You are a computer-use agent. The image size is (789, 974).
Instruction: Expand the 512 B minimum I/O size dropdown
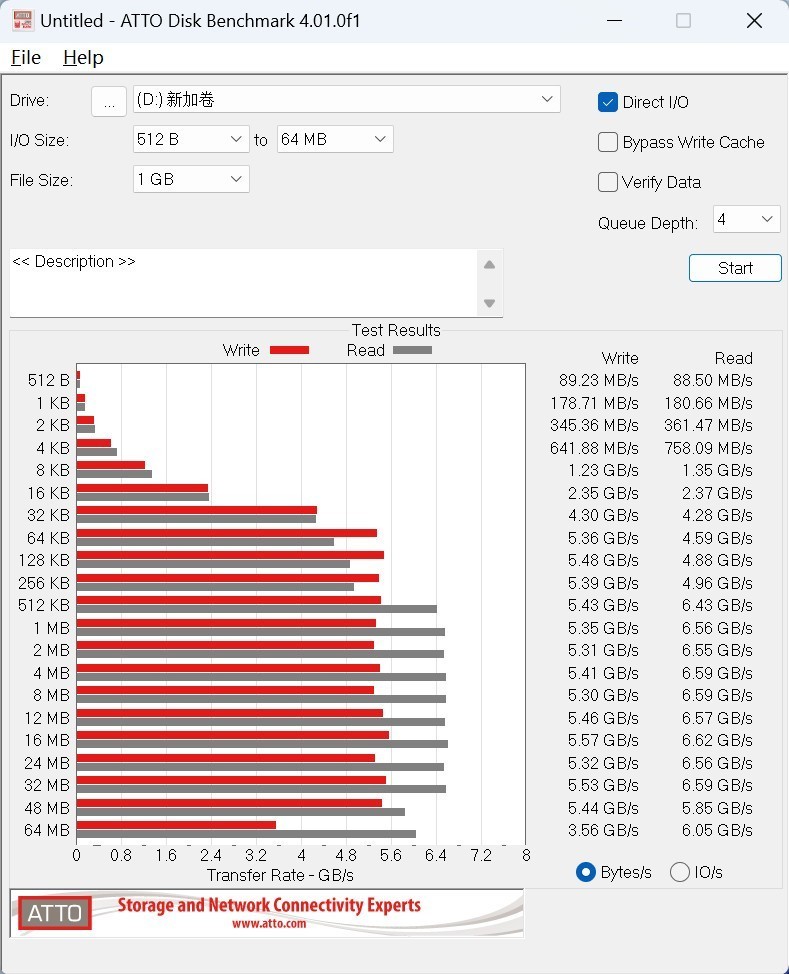191,139
